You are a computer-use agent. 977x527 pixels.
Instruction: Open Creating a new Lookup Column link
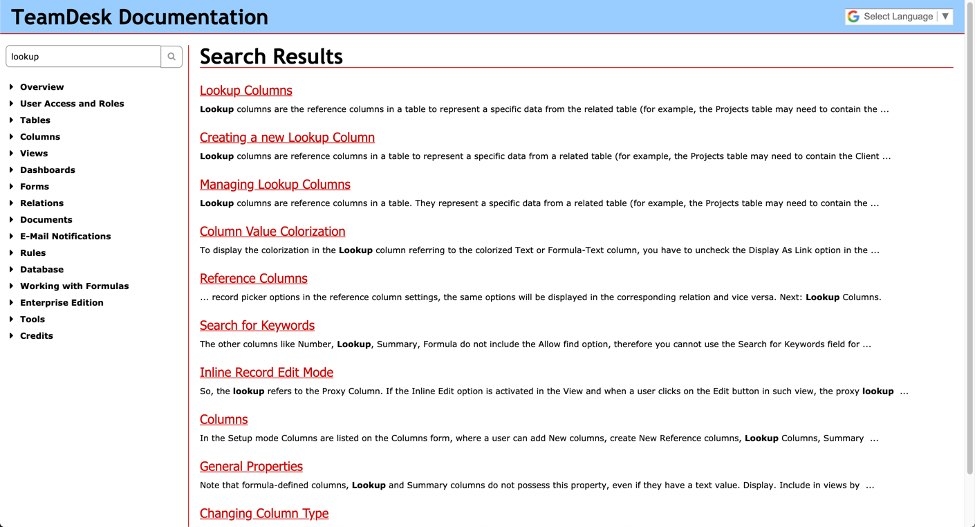tap(287, 138)
